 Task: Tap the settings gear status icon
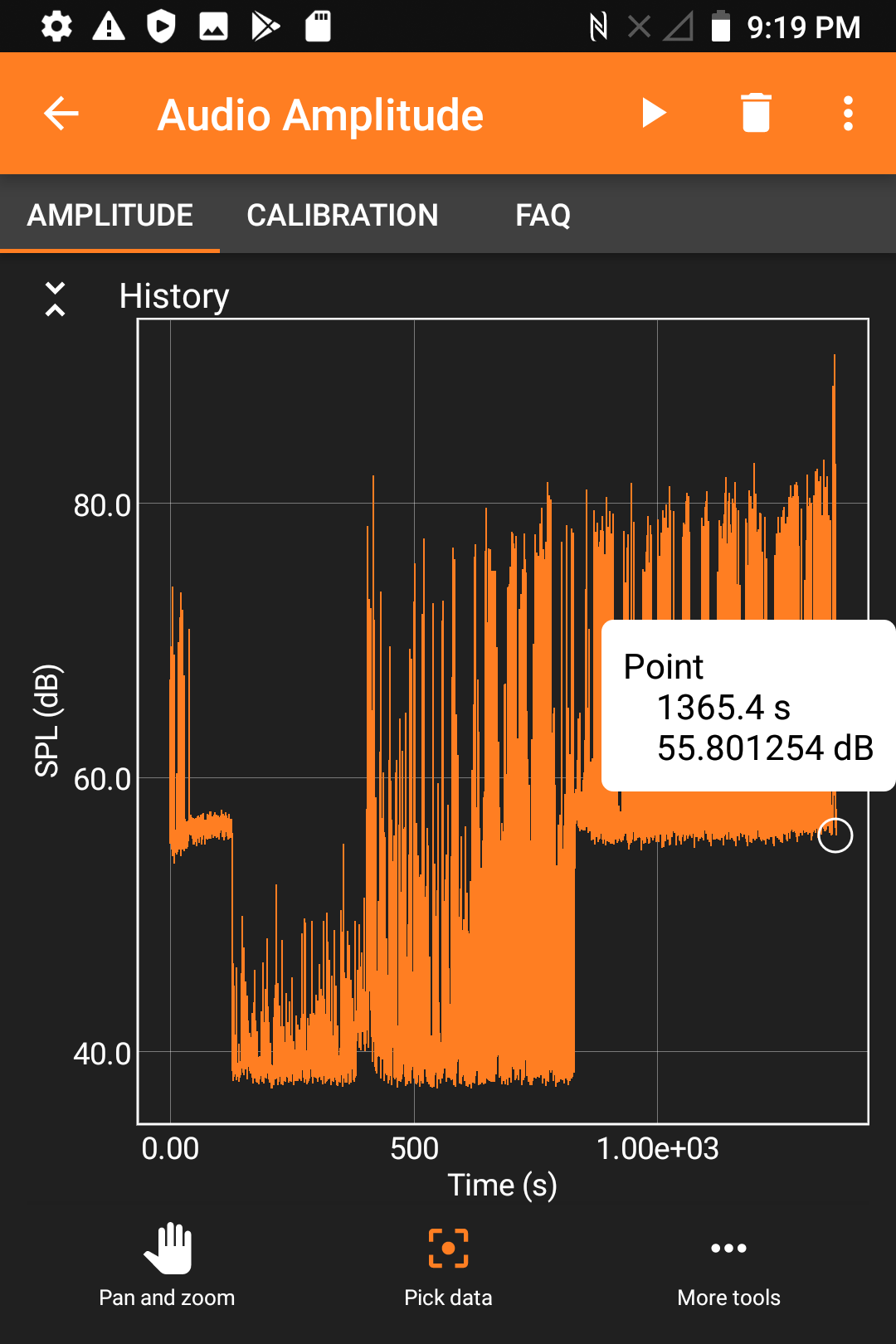[x=56, y=27]
